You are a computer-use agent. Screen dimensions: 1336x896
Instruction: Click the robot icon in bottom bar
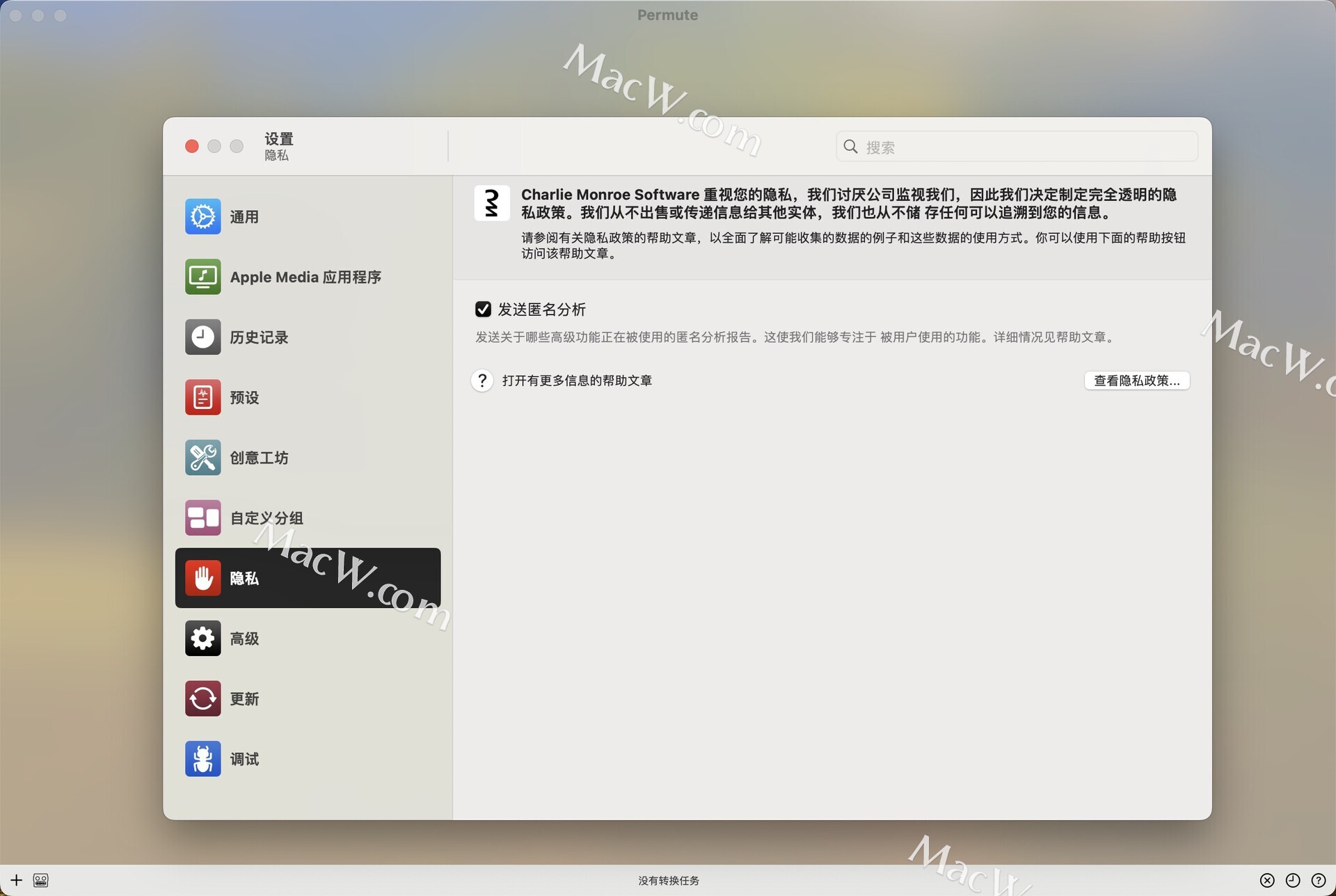coord(40,880)
